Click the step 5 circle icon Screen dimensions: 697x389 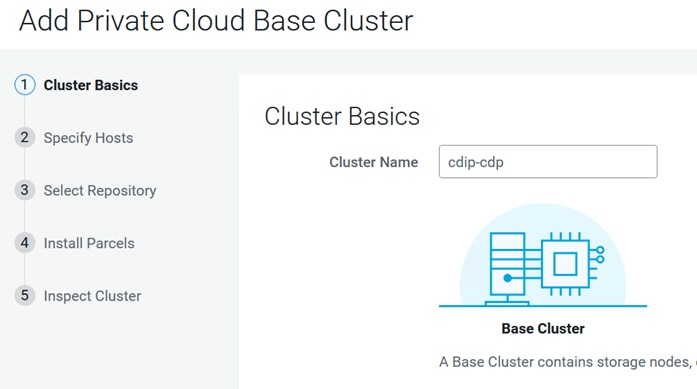pyautogui.click(x=24, y=295)
